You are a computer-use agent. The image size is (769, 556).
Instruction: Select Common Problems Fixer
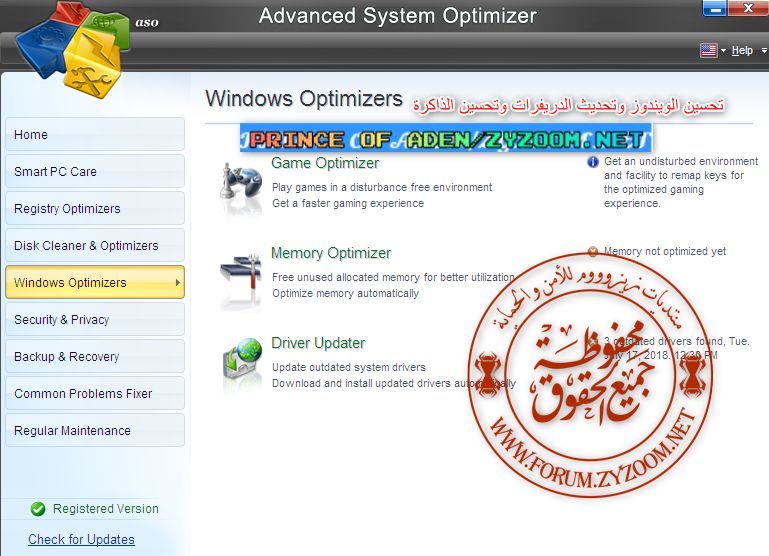click(x=95, y=393)
